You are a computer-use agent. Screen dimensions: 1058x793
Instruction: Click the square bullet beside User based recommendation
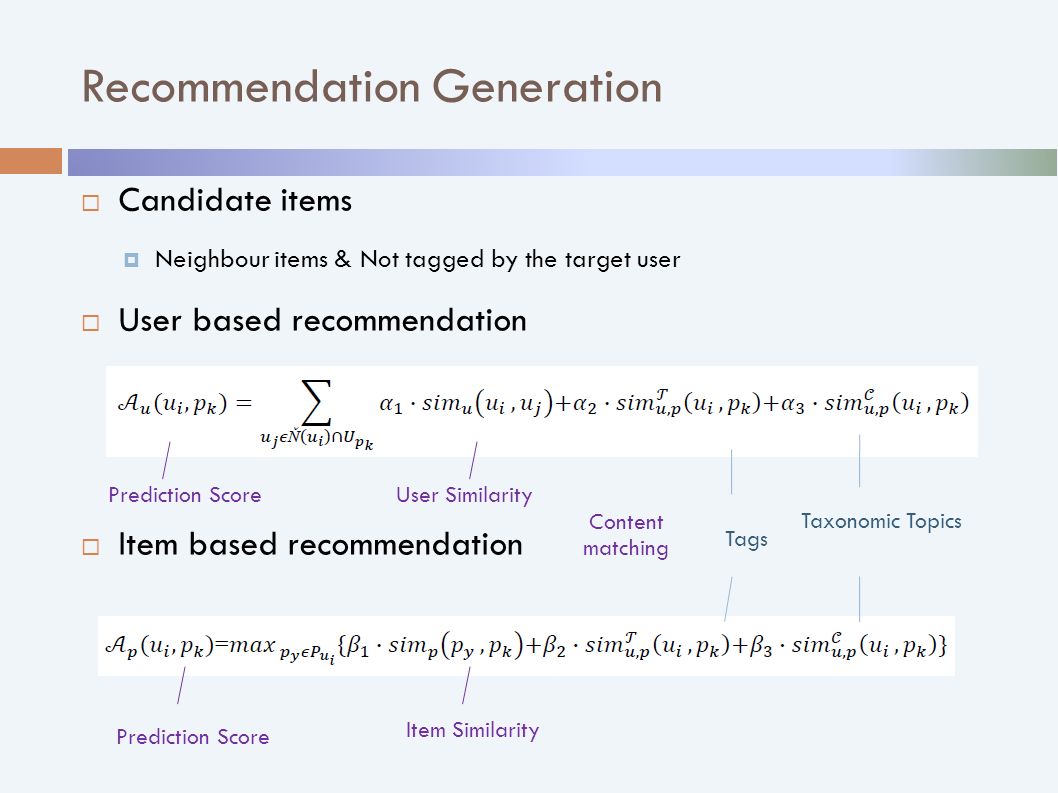(x=90, y=323)
